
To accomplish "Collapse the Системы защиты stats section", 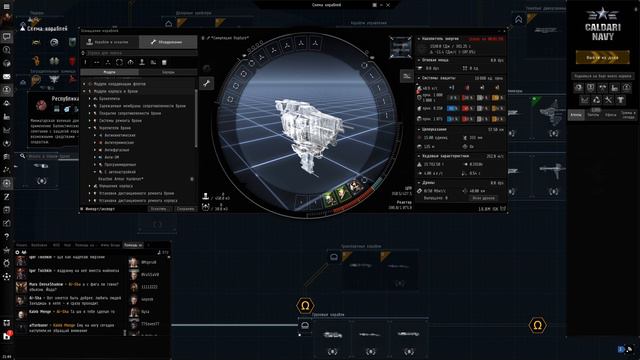I will click(x=419, y=78).
